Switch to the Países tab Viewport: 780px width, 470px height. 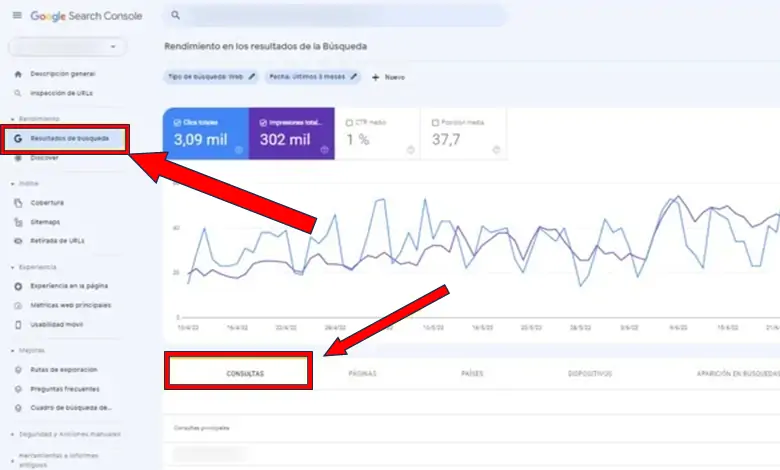[472, 374]
